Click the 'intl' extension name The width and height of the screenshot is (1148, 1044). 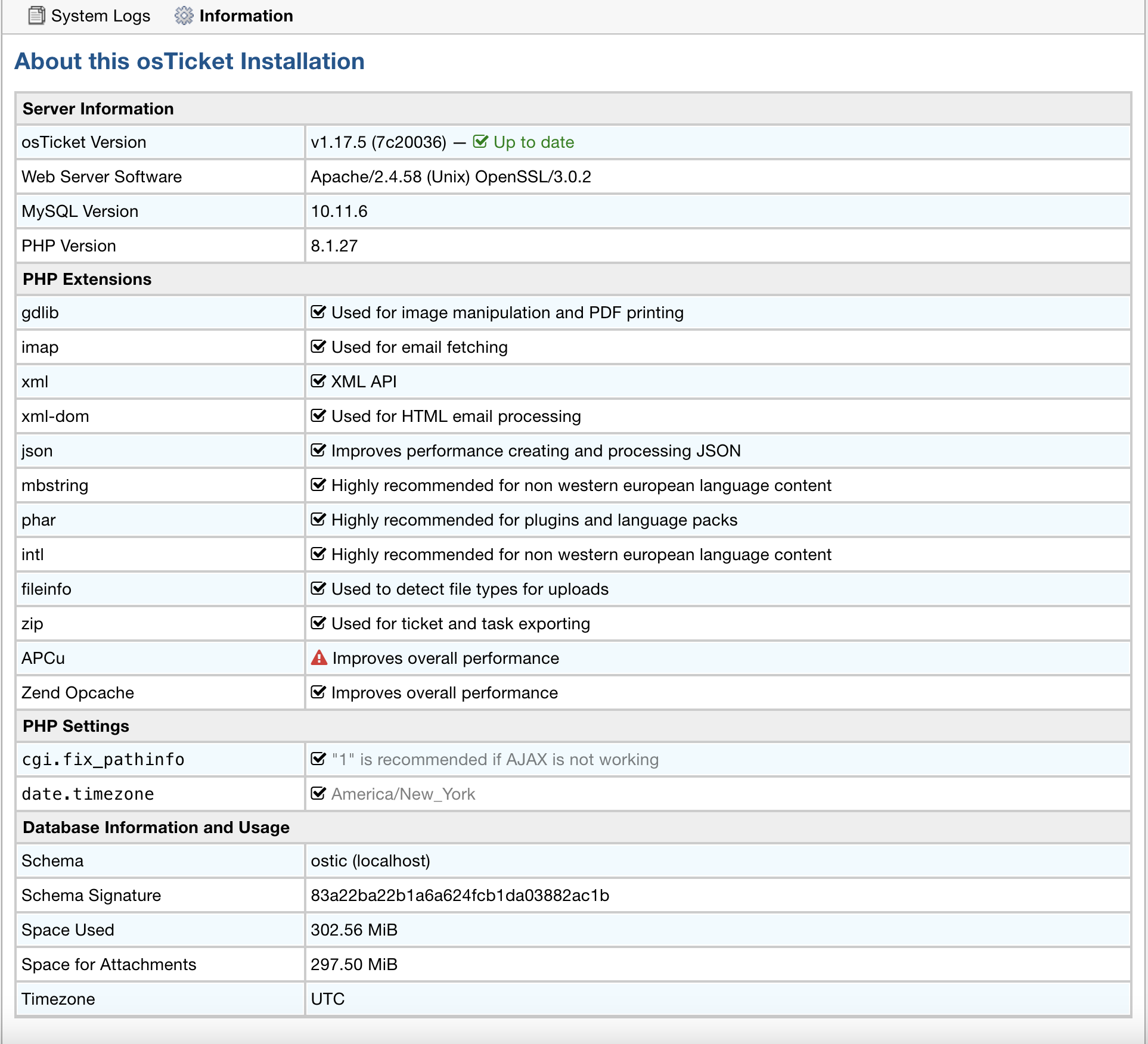[33, 555]
